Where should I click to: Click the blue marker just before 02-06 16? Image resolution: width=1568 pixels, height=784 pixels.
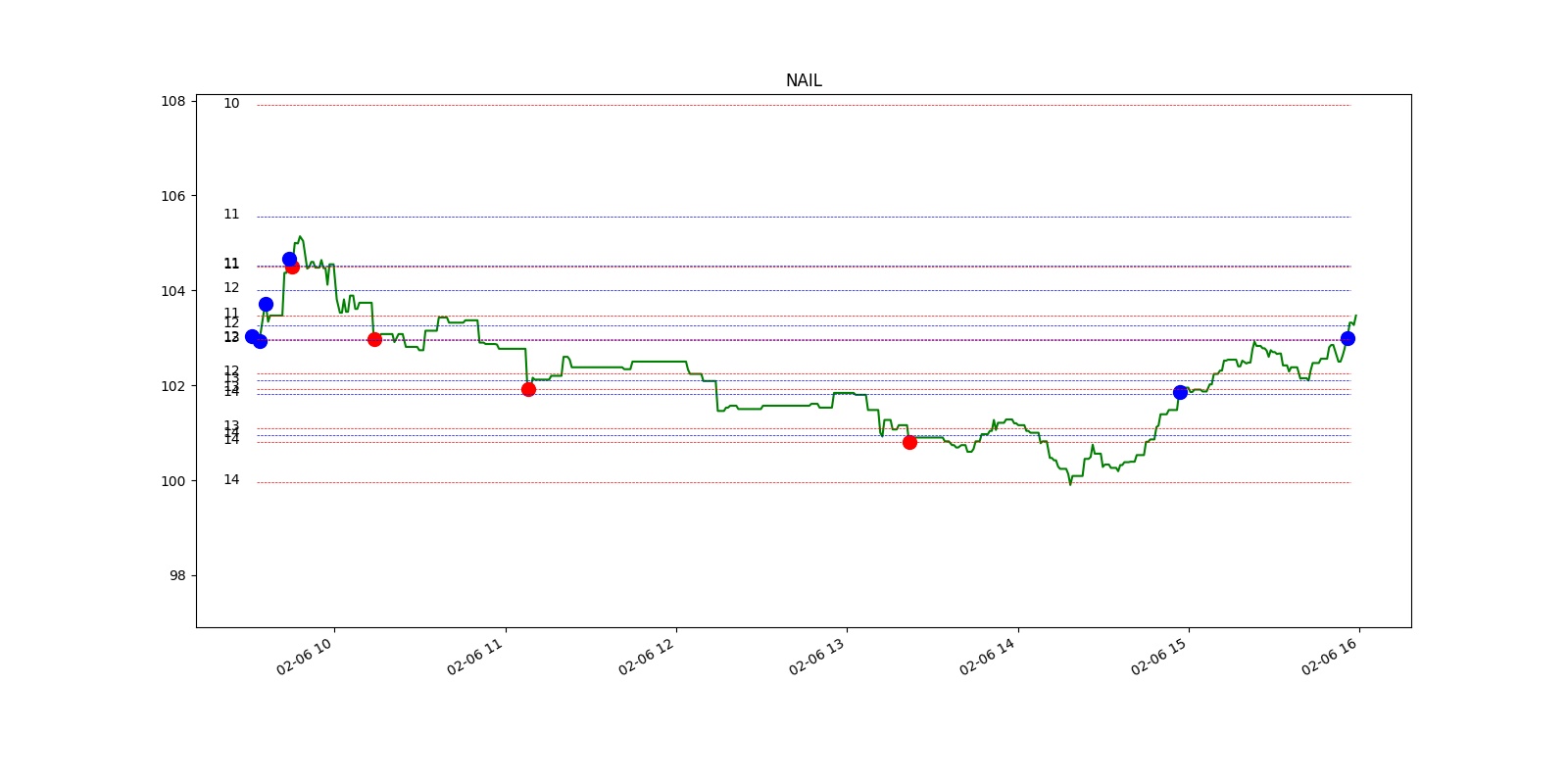click(x=1347, y=338)
